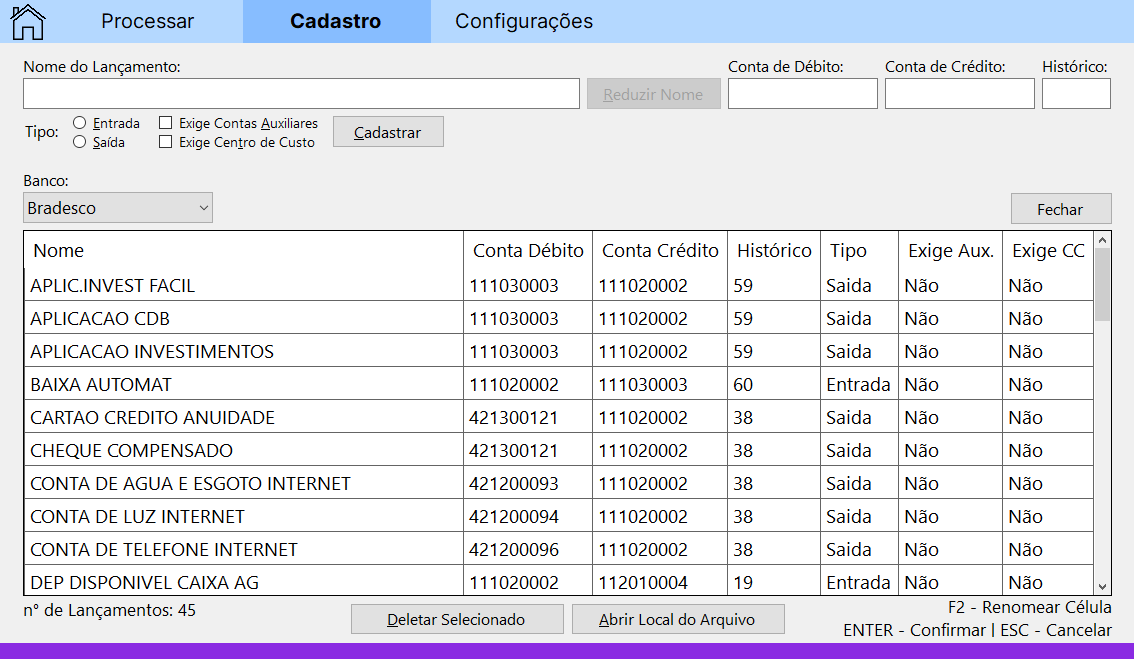Screen dimensions: 1134x659
Task: Click the Conta de Crédito input field
Action: pos(959,94)
